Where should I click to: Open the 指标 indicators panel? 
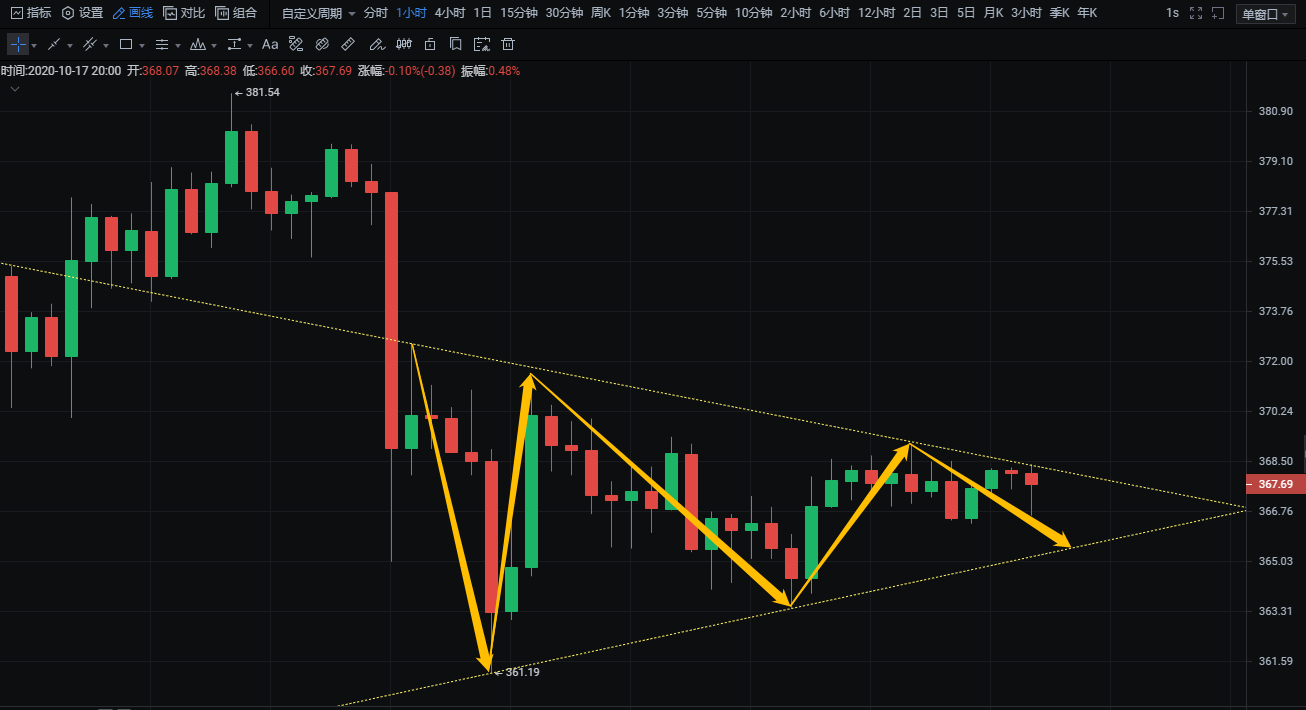[30, 13]
